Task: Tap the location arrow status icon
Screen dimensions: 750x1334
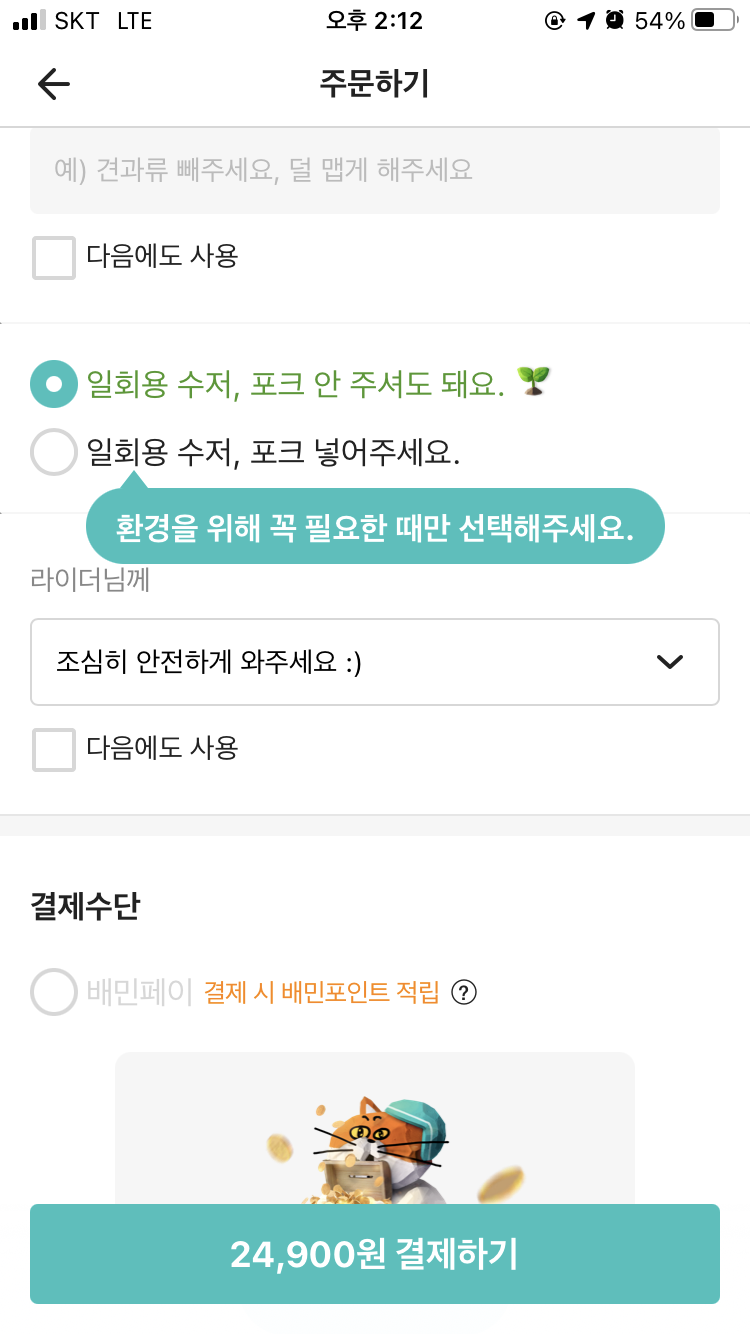Action: 586,21
